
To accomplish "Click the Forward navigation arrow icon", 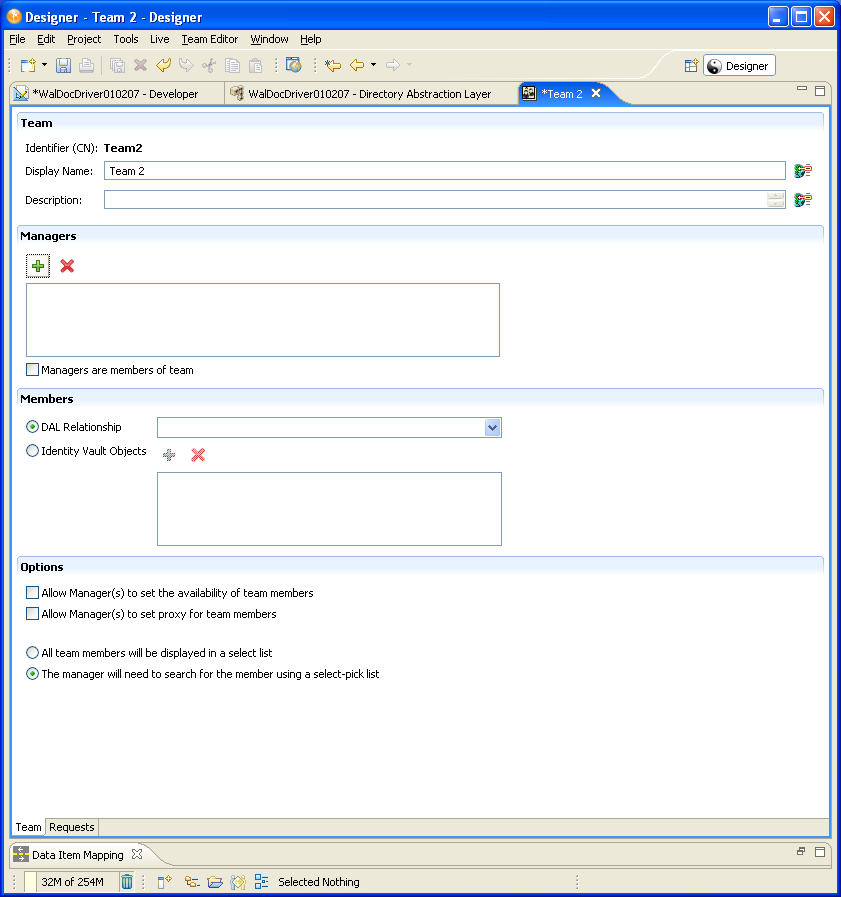I will [x=392, y=65].
